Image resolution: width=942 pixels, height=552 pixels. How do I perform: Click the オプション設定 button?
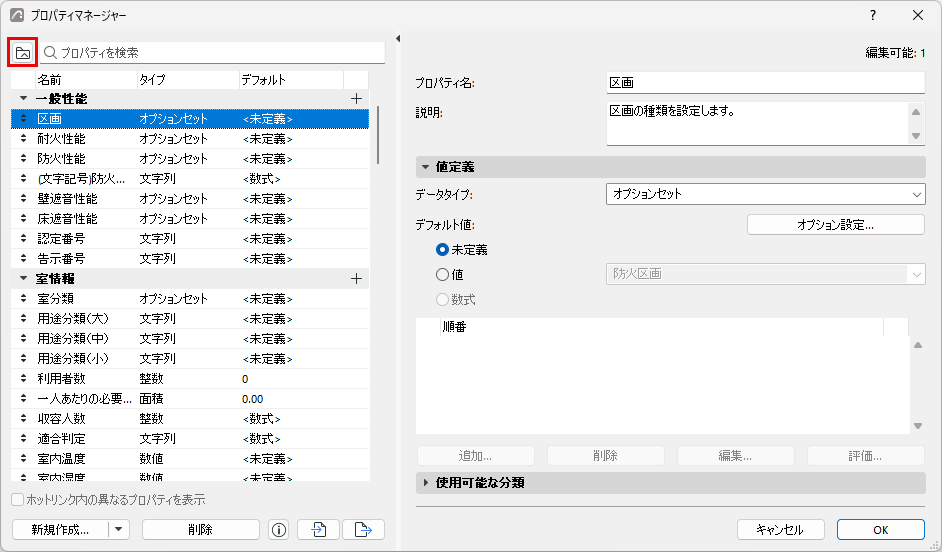[x=836, y=225]
